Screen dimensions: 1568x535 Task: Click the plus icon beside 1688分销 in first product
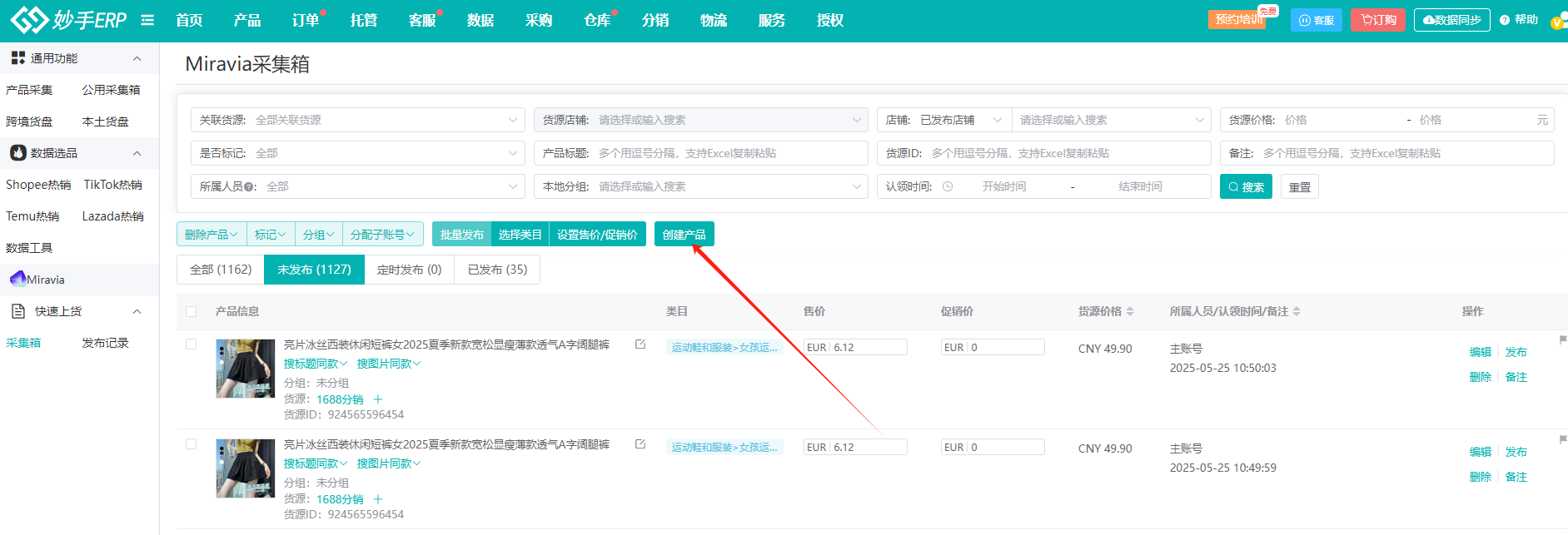[x=378, y=399]
